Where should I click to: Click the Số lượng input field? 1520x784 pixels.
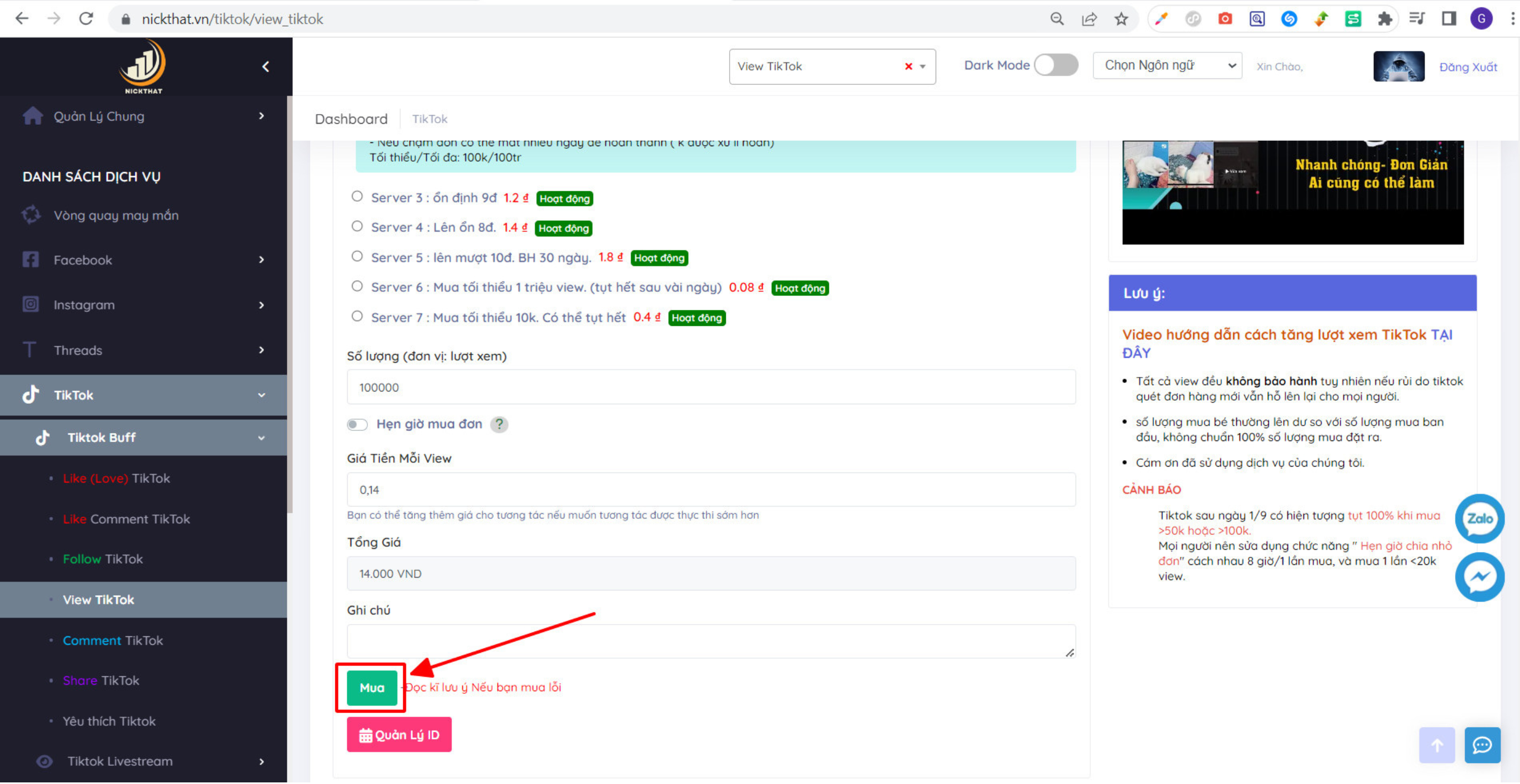click(x=711, y=387)
